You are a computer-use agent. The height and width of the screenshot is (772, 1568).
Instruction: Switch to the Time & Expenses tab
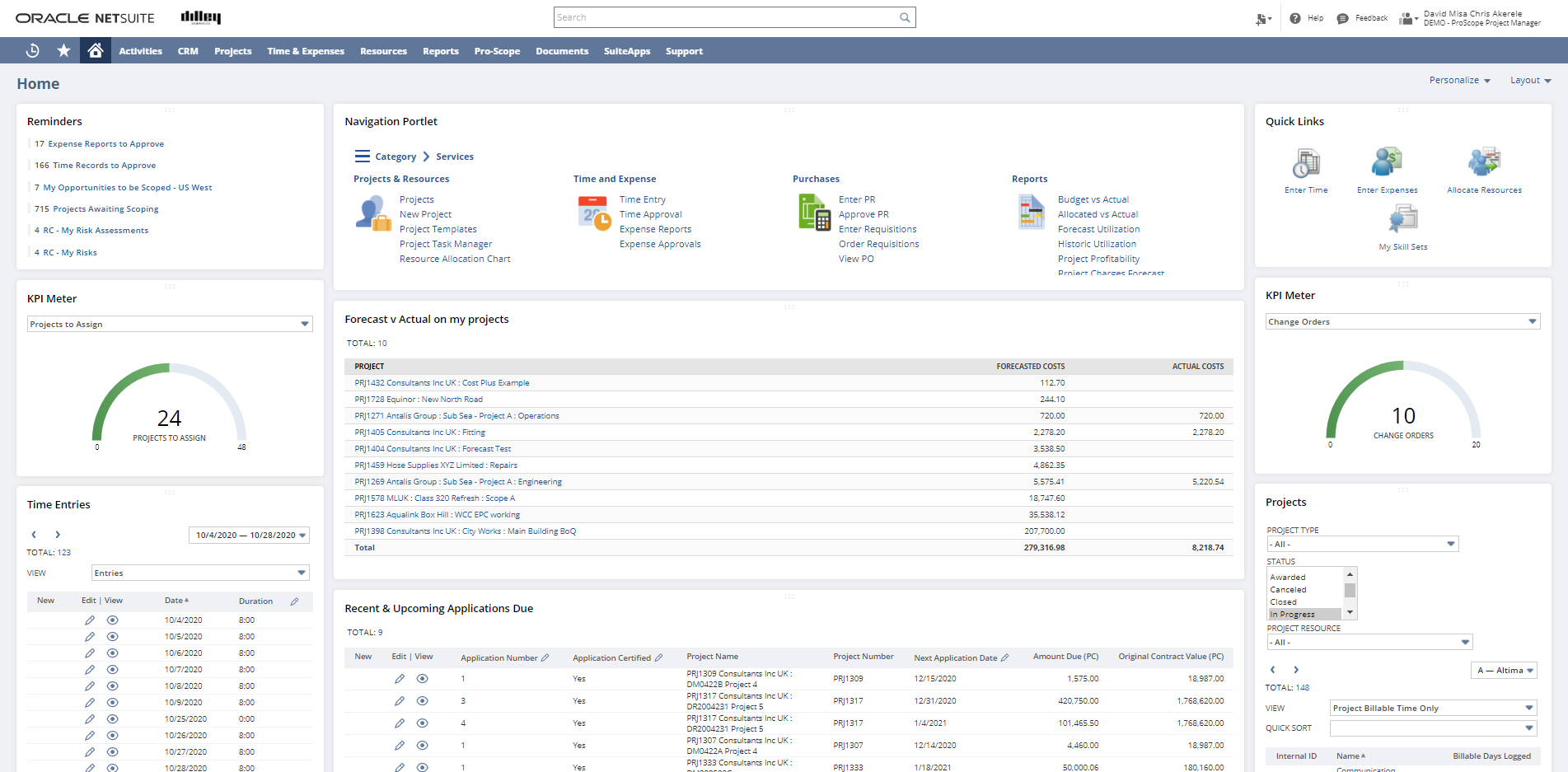pyautogui.click(x=305, y=50)
